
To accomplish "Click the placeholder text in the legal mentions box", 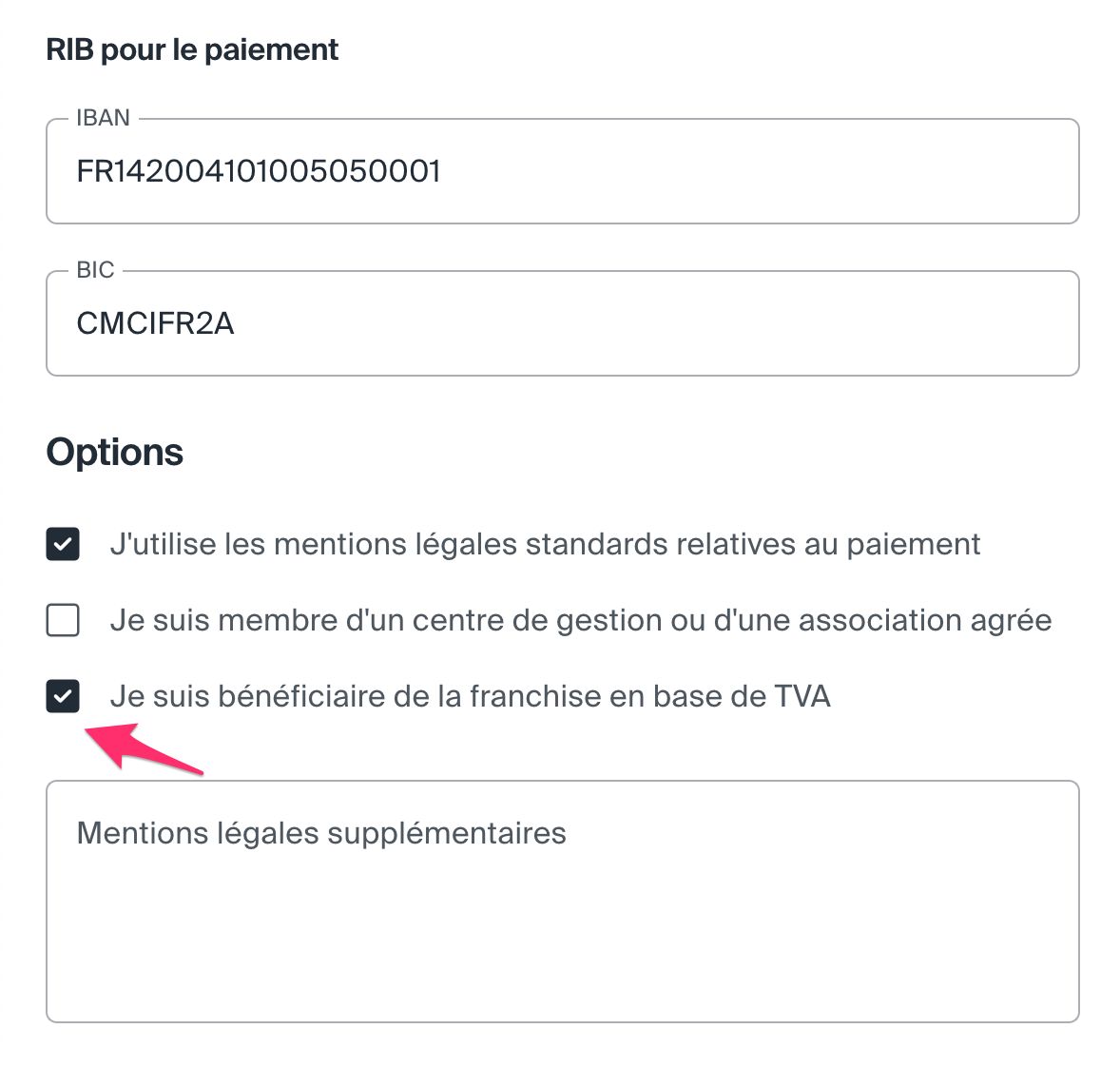I will click(x=321, y=833).
